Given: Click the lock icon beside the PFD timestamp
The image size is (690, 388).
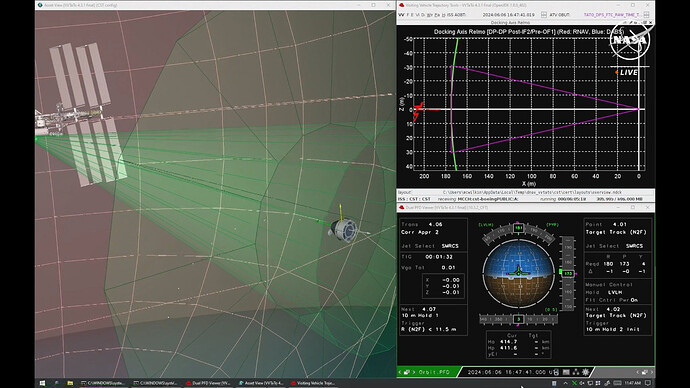Looking at the screenshot, I should point(557,372).
